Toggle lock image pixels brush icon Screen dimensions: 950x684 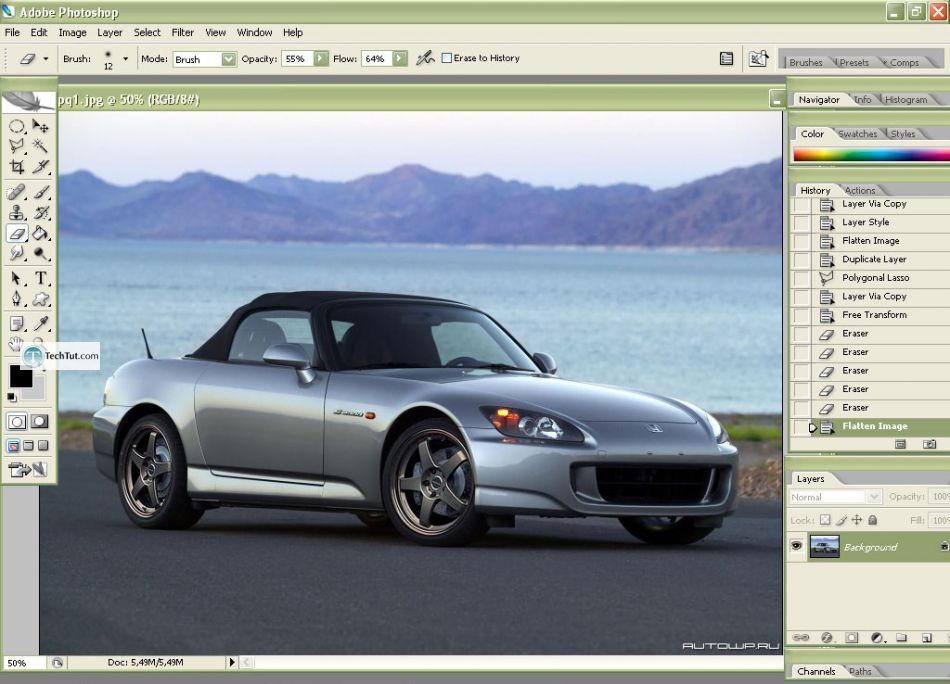842,520
